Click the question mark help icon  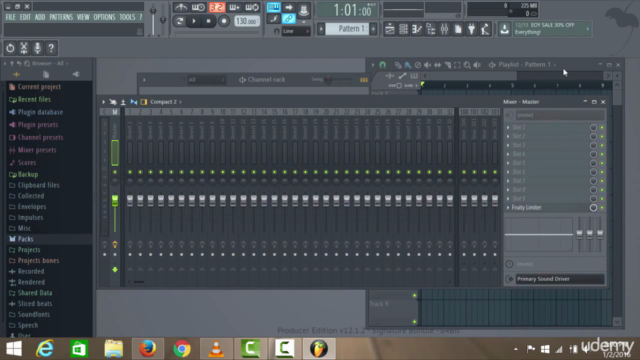(51, 48)
